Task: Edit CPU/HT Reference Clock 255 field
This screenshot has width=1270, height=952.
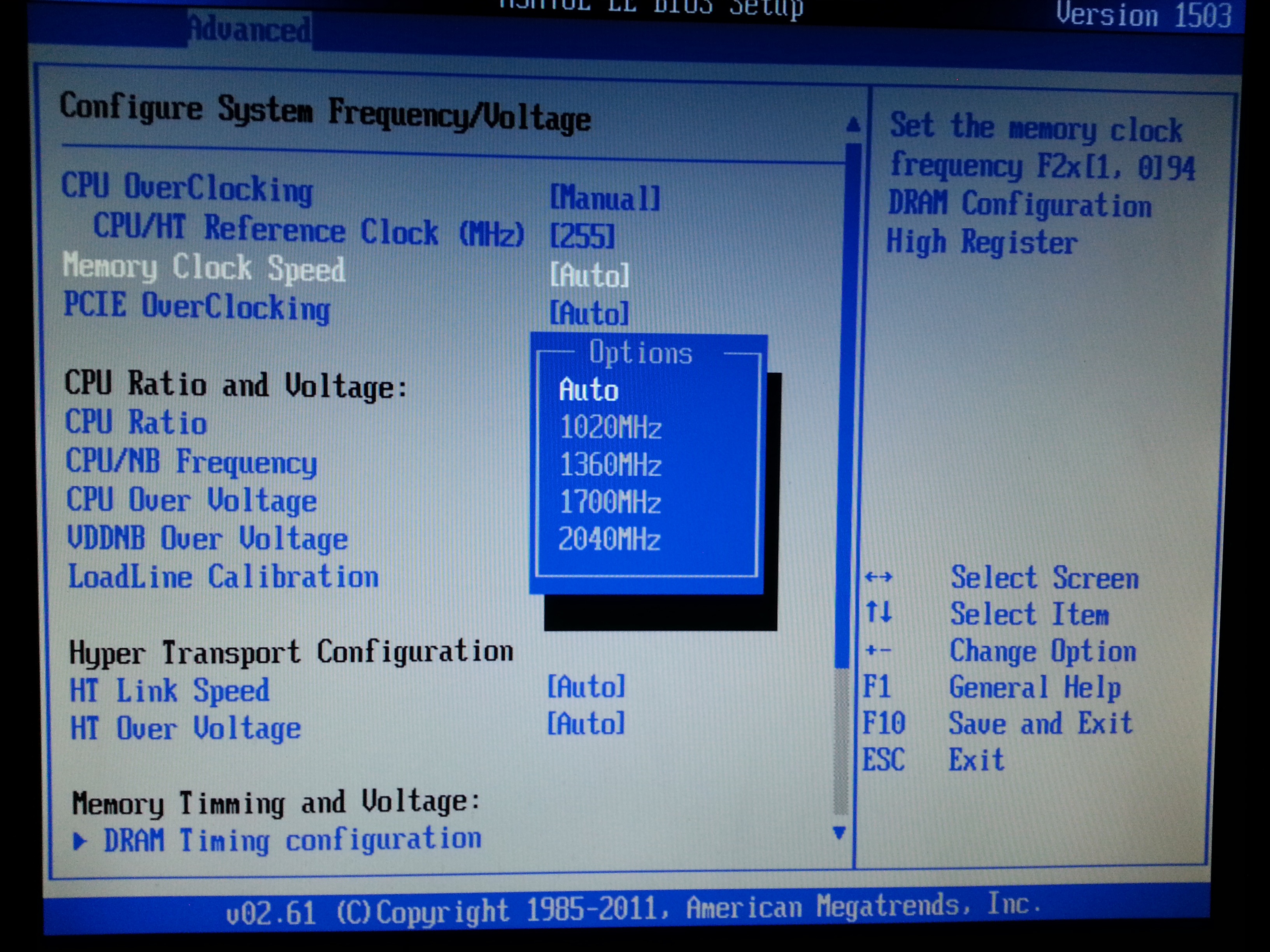Action: pyautogui.click(x=582, y=236)
